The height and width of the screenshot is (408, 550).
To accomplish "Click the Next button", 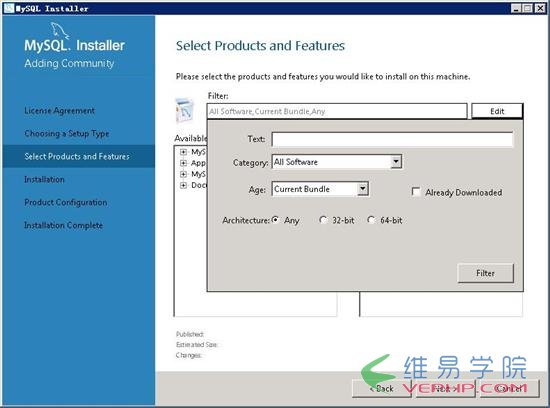I will (x=445, y=388).
